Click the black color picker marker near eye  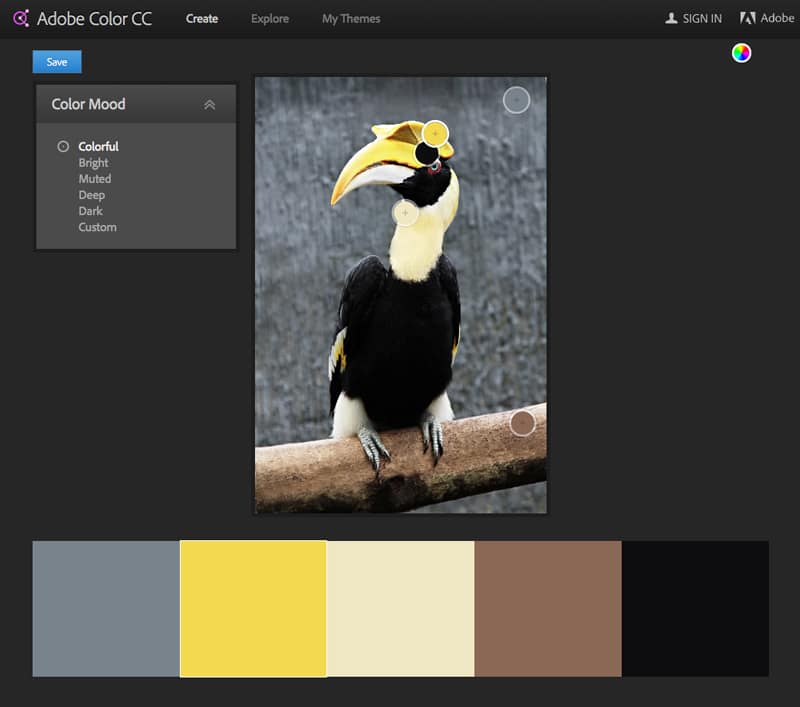click(x=427, y=153)
